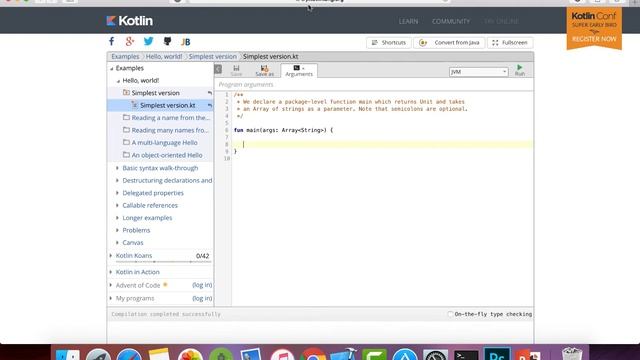Share via the Google Plus icon
This screenshot has height=360, width=640.
pos(130,41)
